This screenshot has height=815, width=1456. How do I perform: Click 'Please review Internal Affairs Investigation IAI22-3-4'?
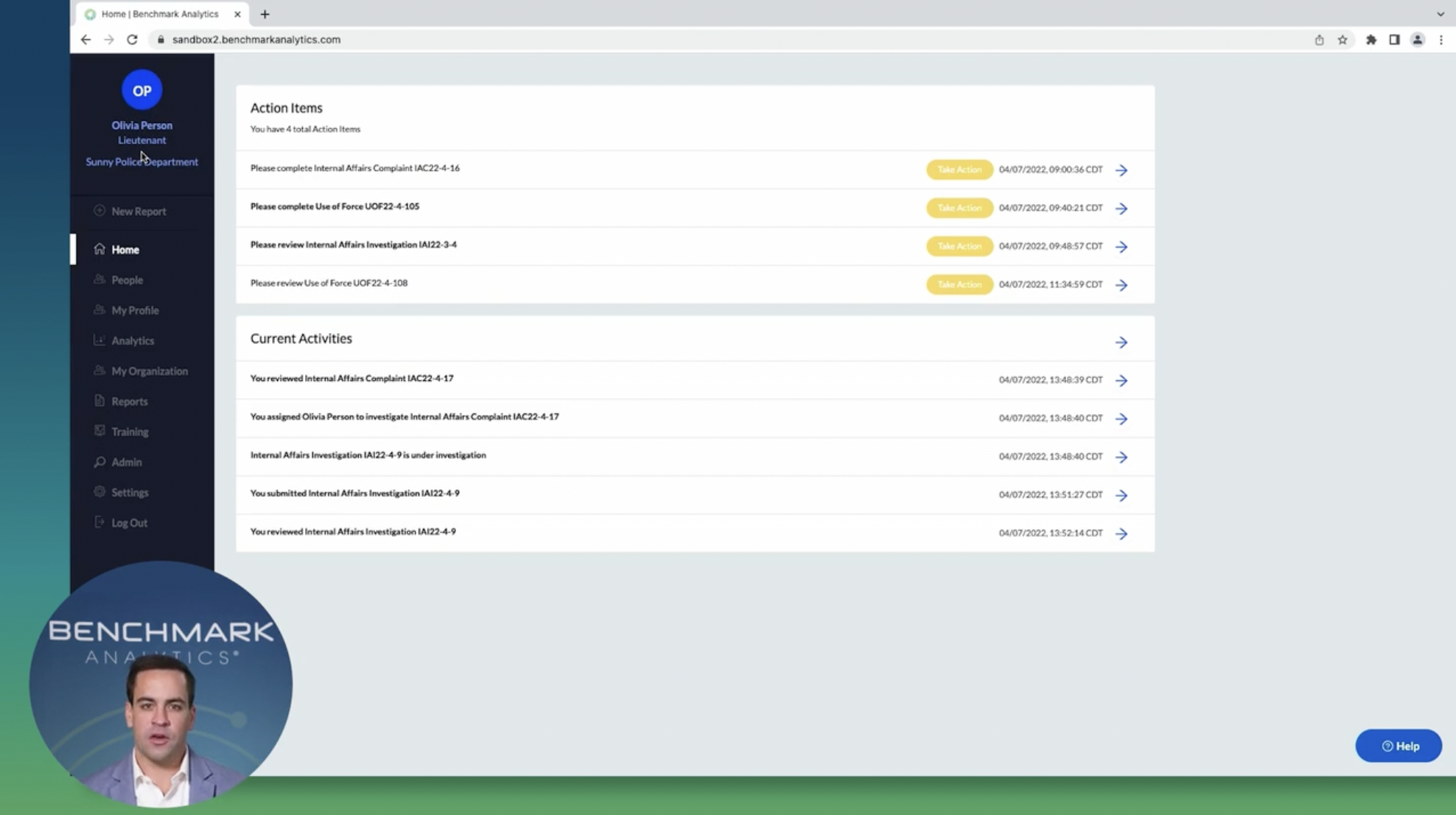[354, 245]
